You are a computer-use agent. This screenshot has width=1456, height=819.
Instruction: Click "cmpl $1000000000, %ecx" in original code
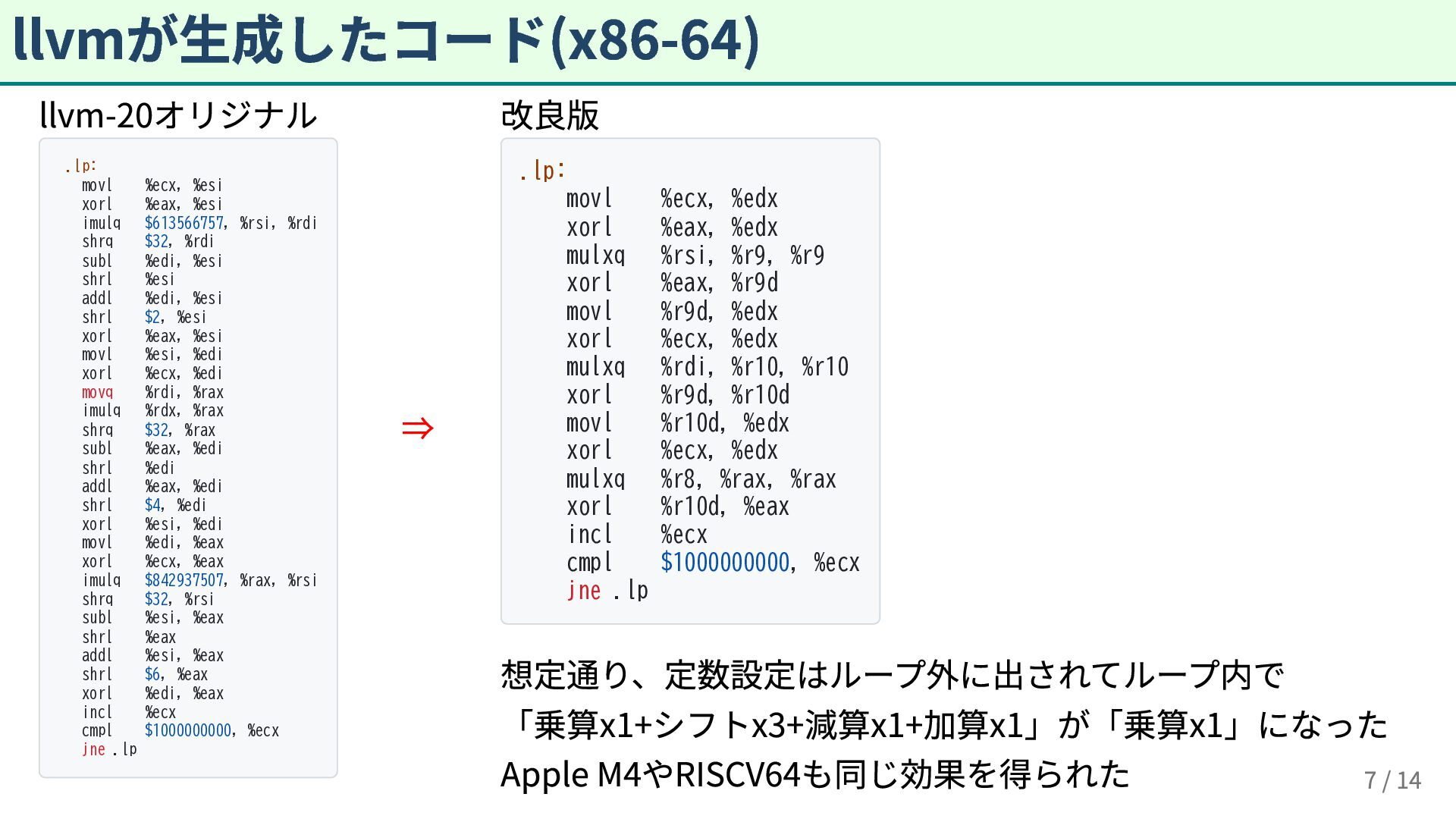180,730
